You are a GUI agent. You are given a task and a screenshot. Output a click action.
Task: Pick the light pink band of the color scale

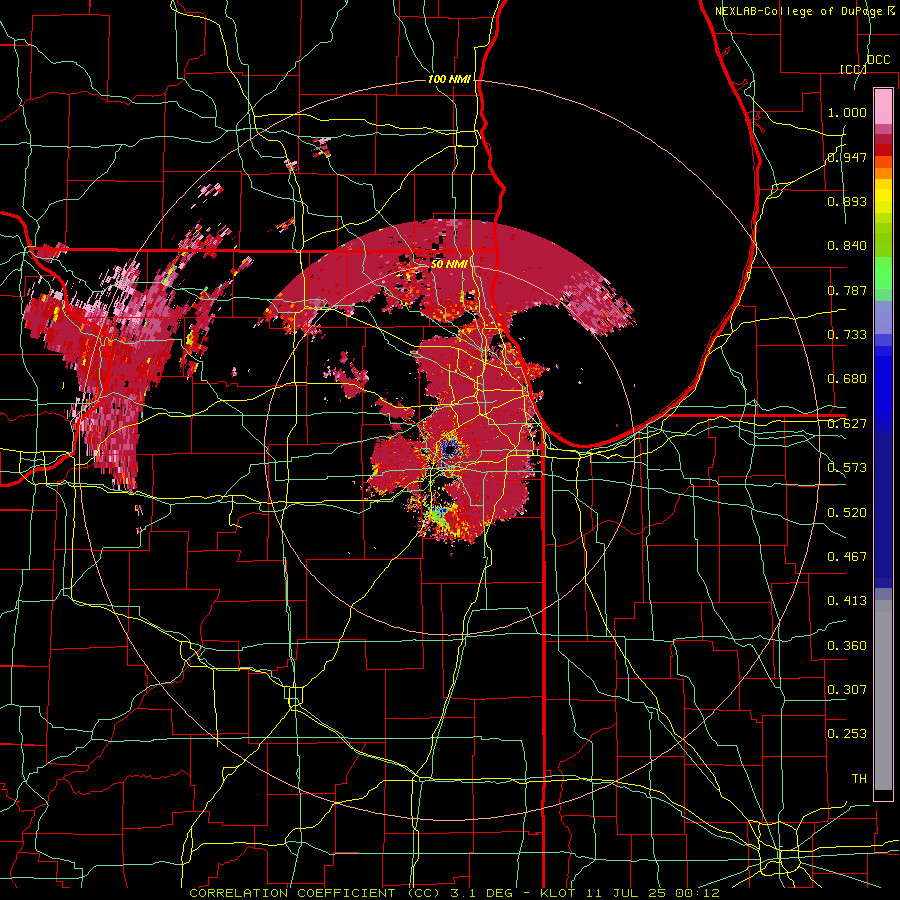[x=883, y=107]
